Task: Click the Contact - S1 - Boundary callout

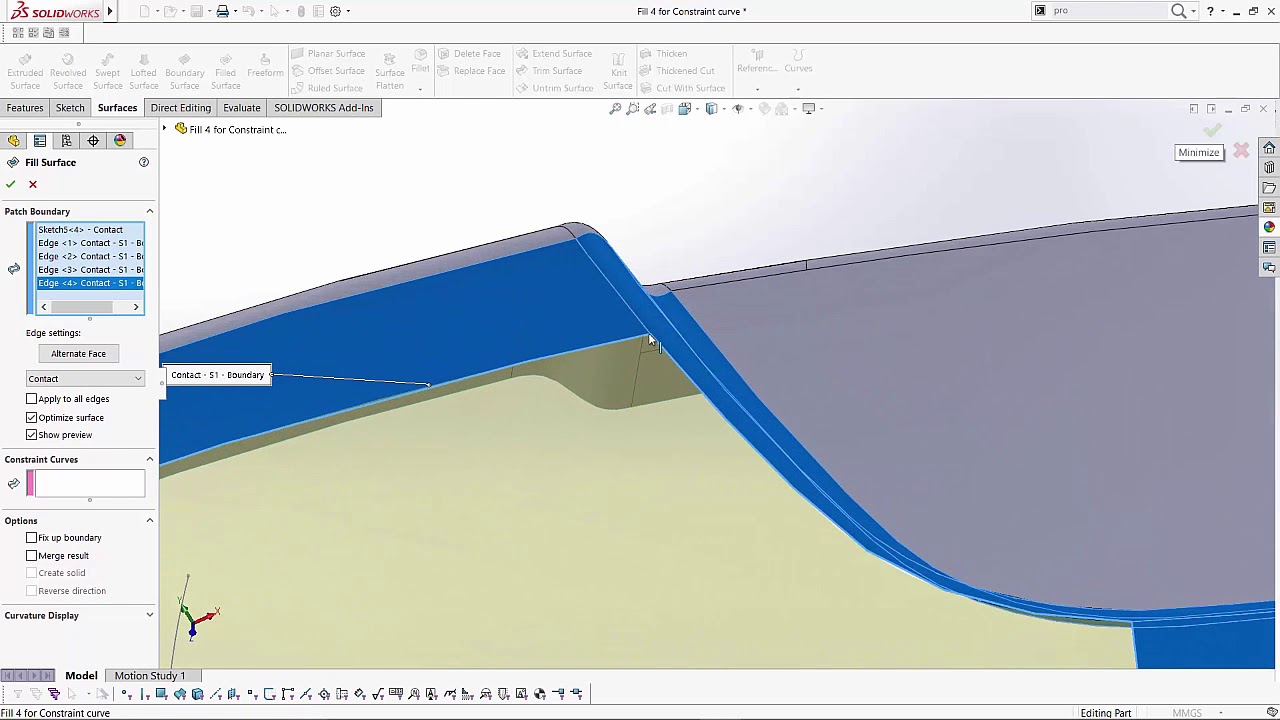Action: pyautogui.click(x=217, y=375)
